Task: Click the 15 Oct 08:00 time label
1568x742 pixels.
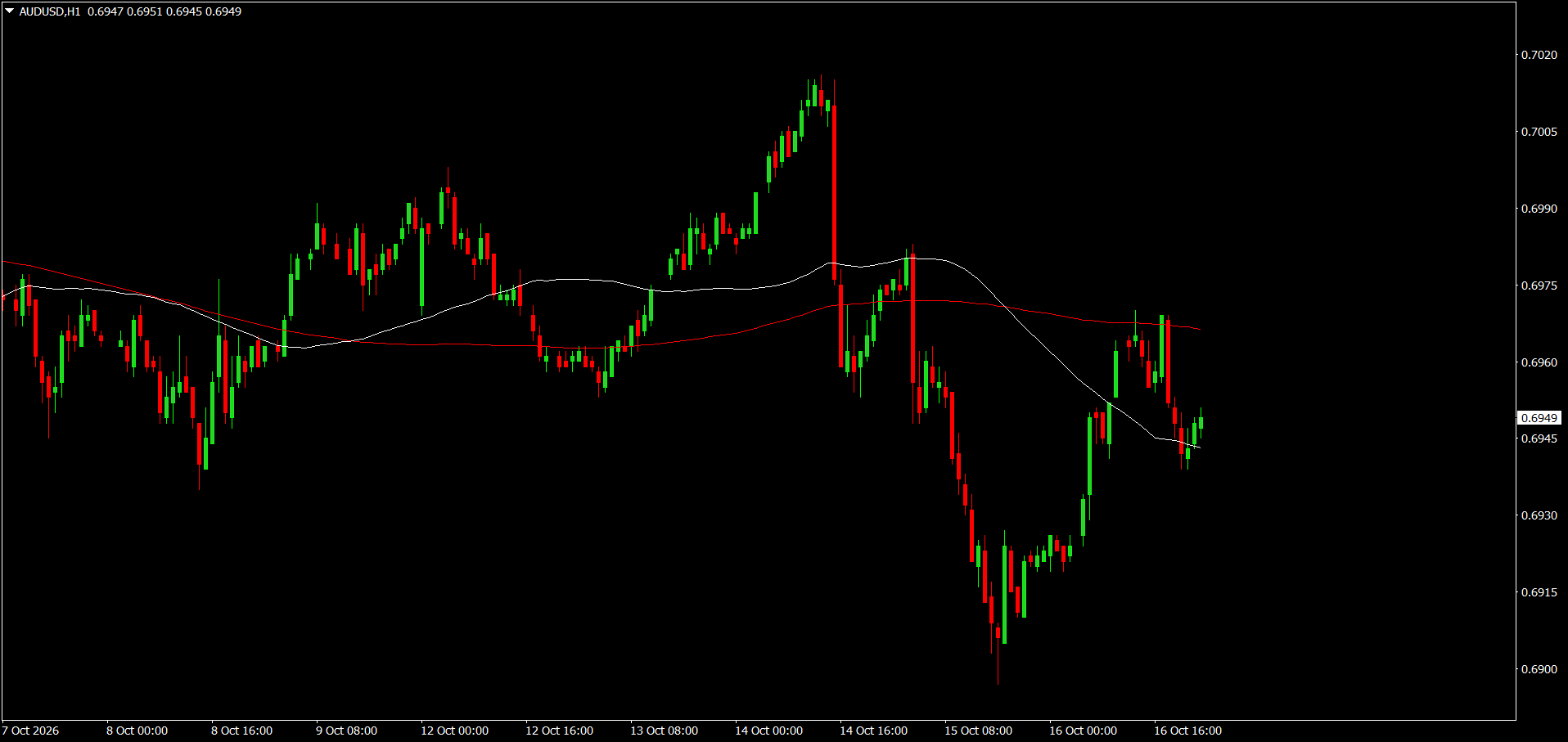Action: pos(978,731)
